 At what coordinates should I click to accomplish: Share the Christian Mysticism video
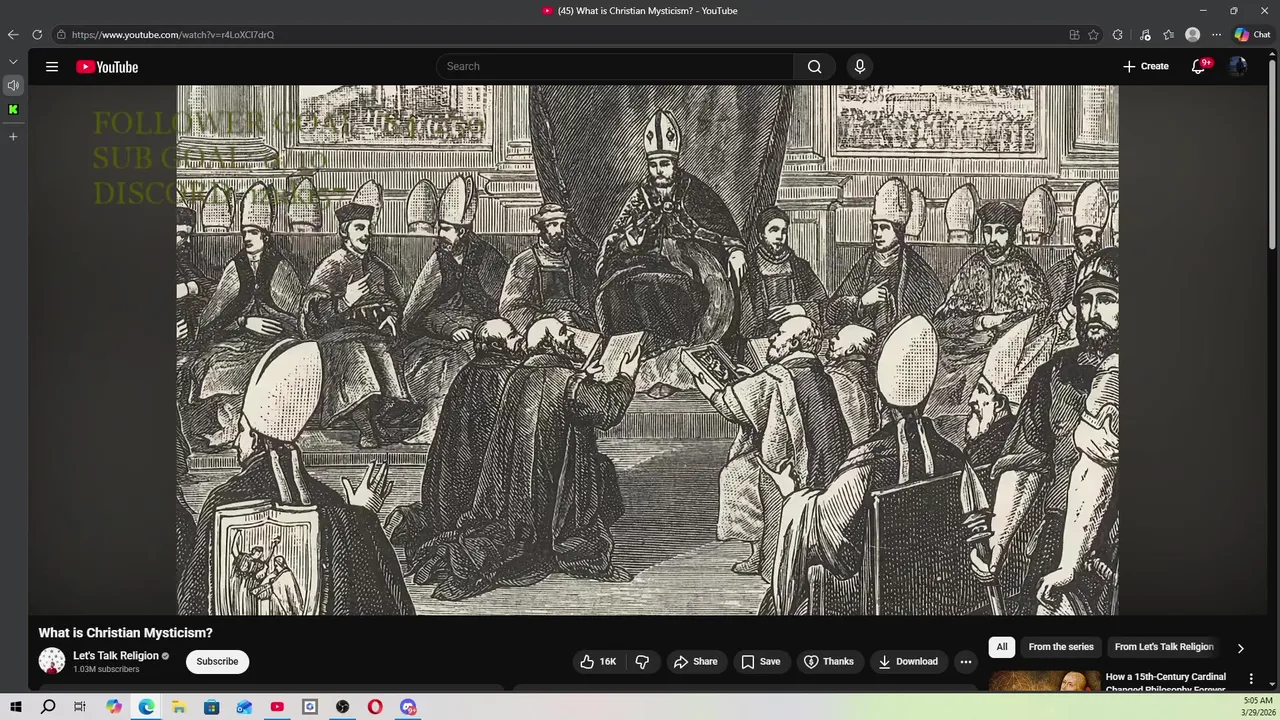coord(695,661)
